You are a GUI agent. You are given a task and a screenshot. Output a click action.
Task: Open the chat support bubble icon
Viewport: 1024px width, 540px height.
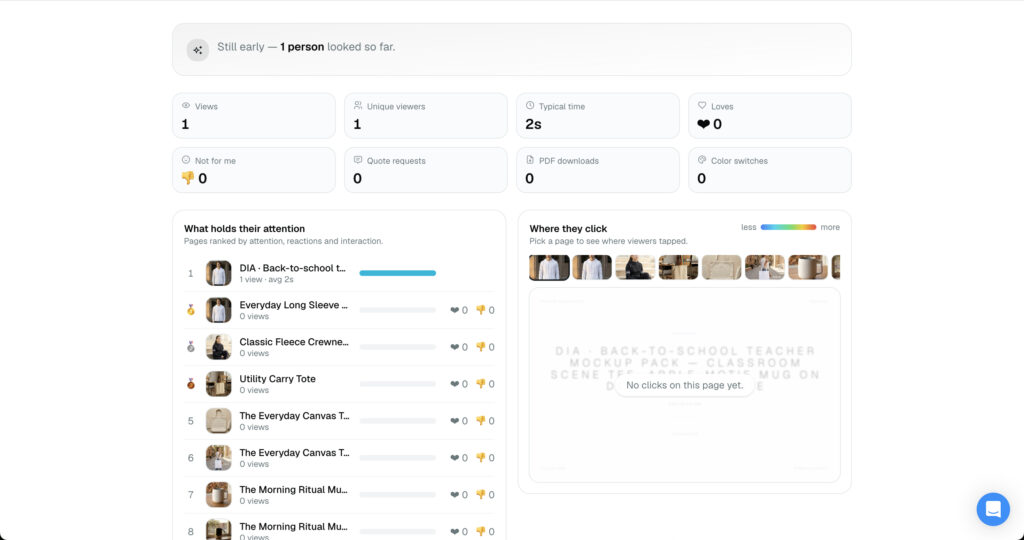point(993,509)
